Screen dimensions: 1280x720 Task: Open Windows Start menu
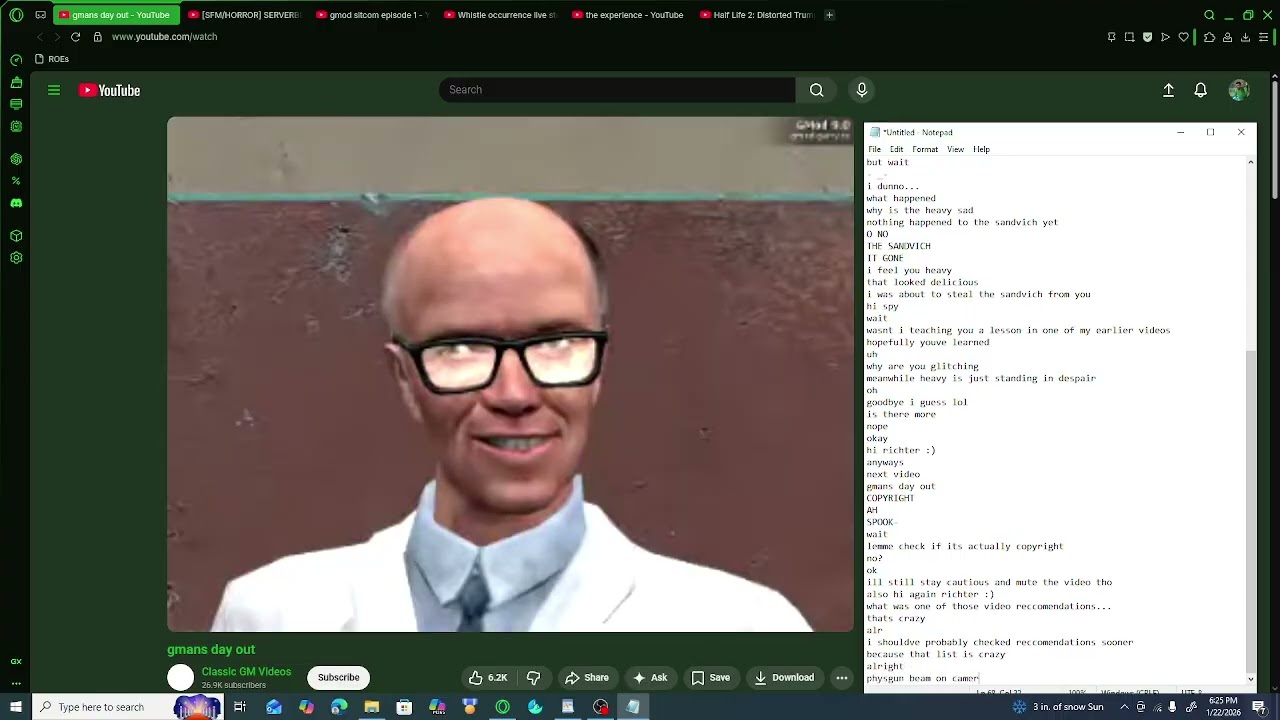pos(15,707)
